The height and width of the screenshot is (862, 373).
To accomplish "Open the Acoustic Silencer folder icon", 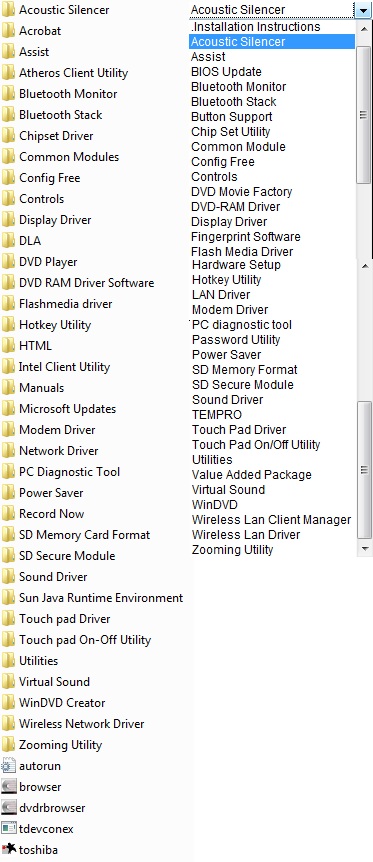I will (8, 10).
